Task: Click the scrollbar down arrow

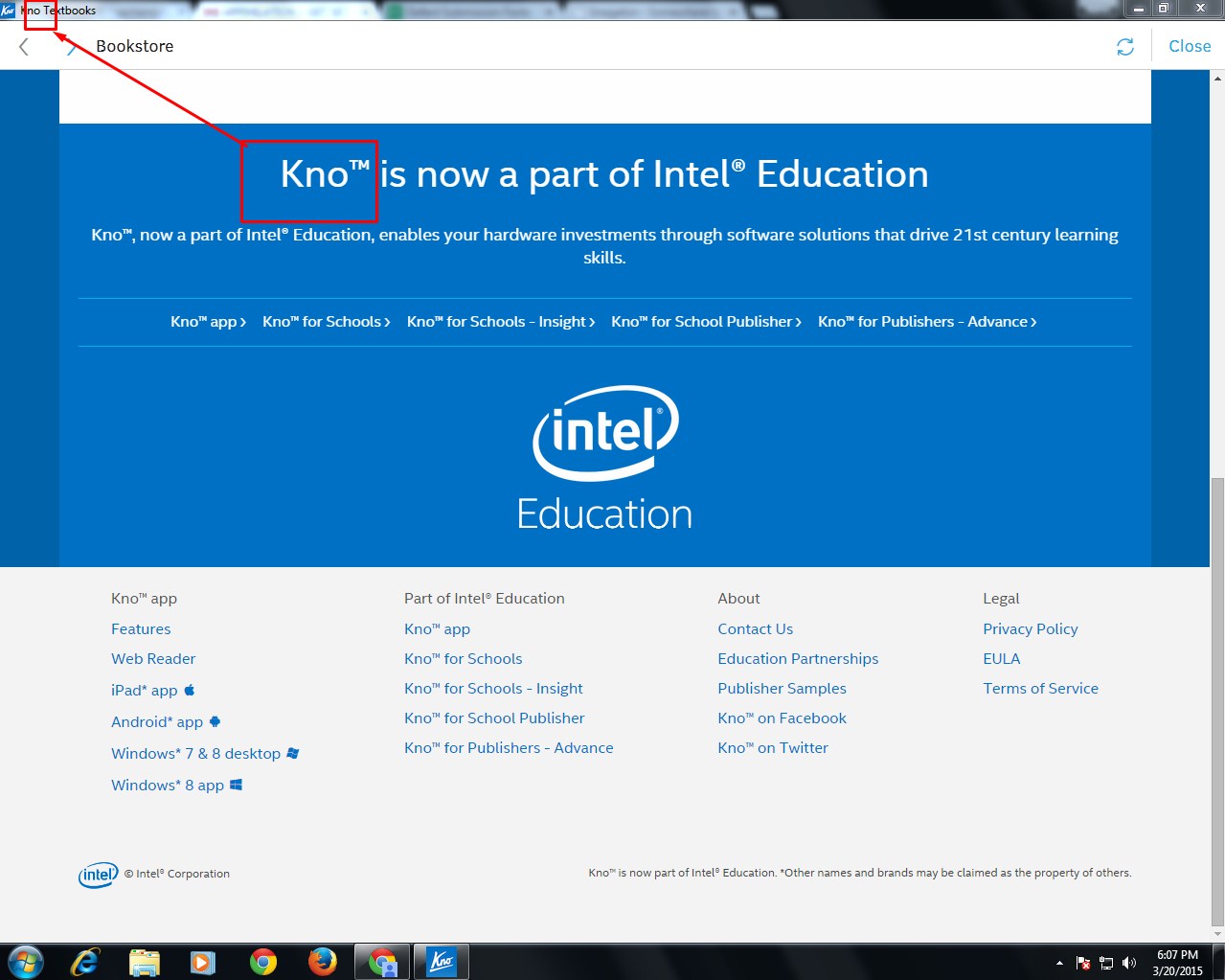Action: coord(1217,933)
